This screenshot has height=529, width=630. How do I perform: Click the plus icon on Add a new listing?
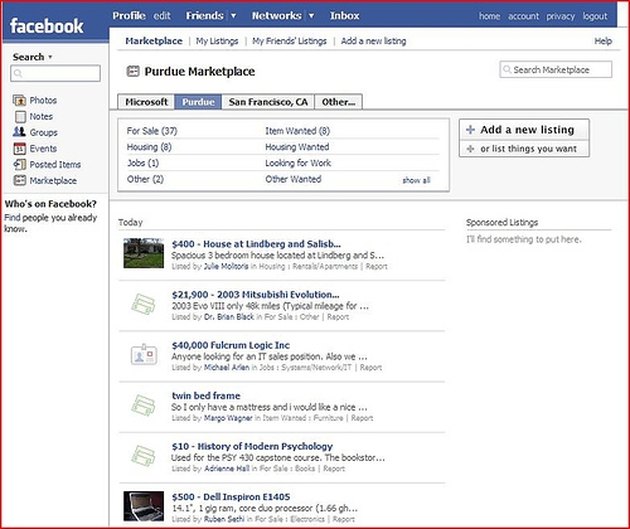470,129
